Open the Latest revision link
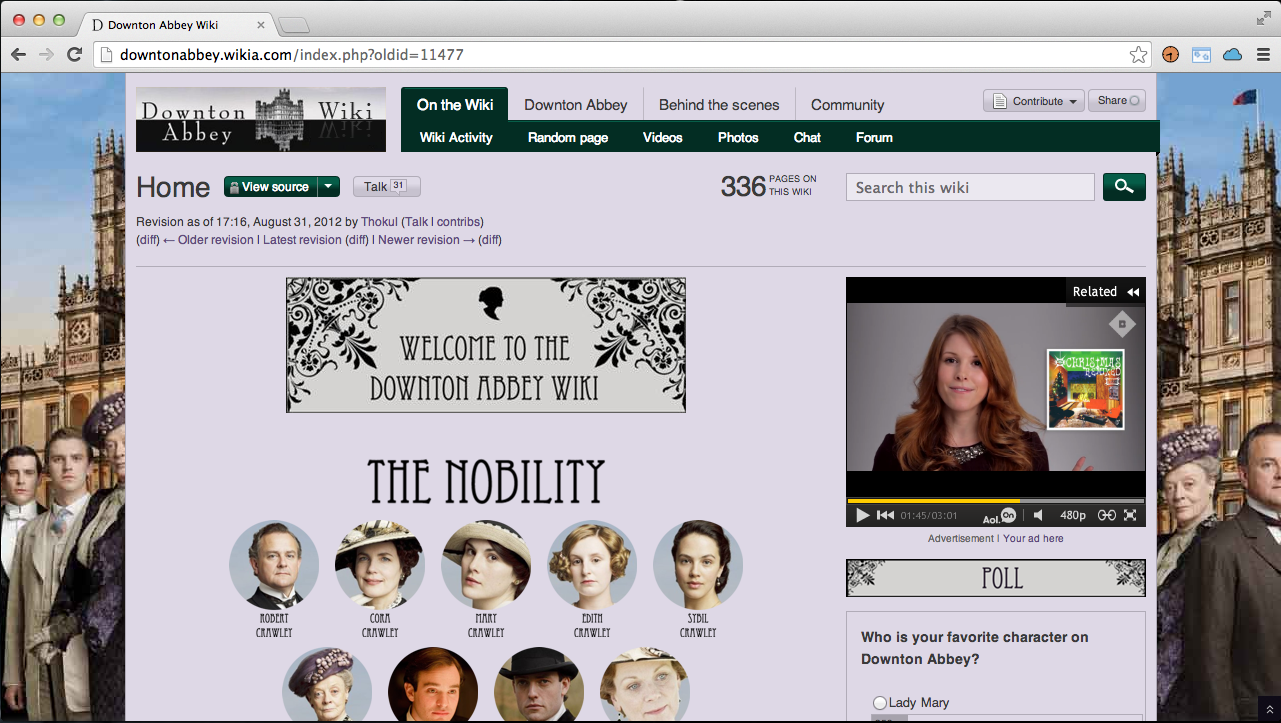 click(x=302, y=240)
